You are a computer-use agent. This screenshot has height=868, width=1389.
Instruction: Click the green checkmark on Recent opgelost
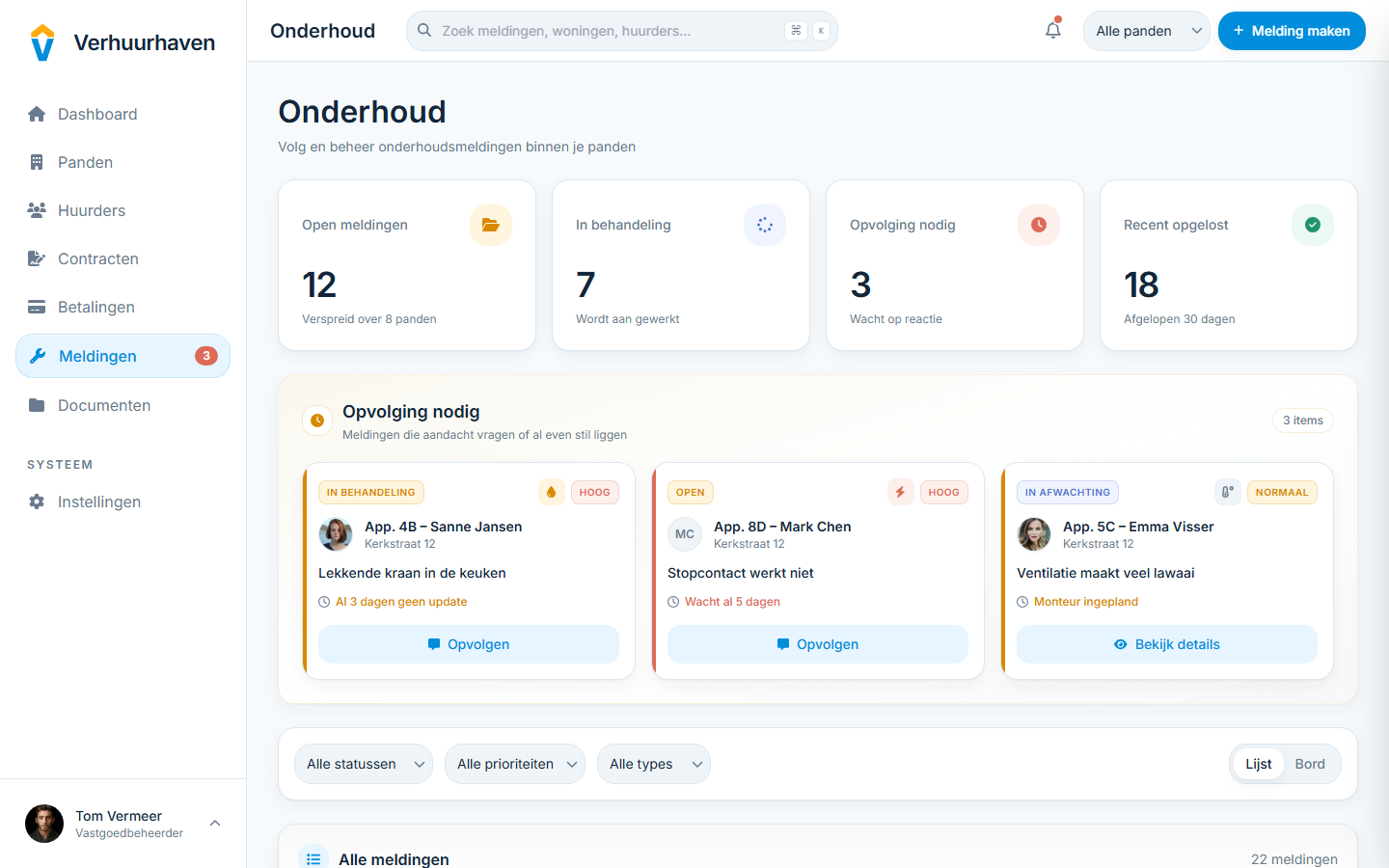pos(1312,225)
